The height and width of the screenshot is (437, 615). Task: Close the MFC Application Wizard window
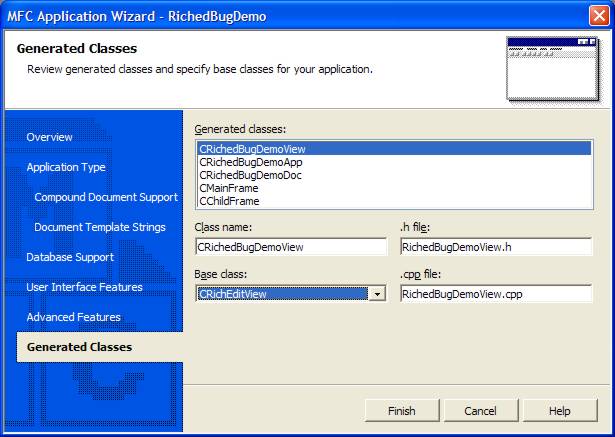pos(599,16)
